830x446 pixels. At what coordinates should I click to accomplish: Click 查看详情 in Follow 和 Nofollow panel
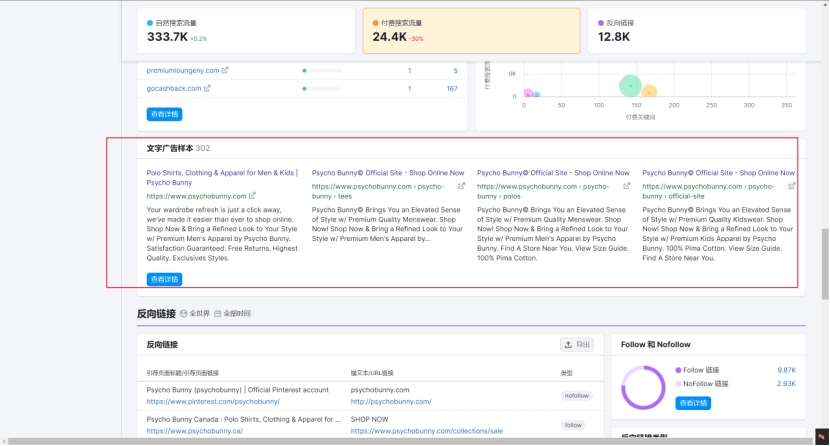(x=693, y=403)
